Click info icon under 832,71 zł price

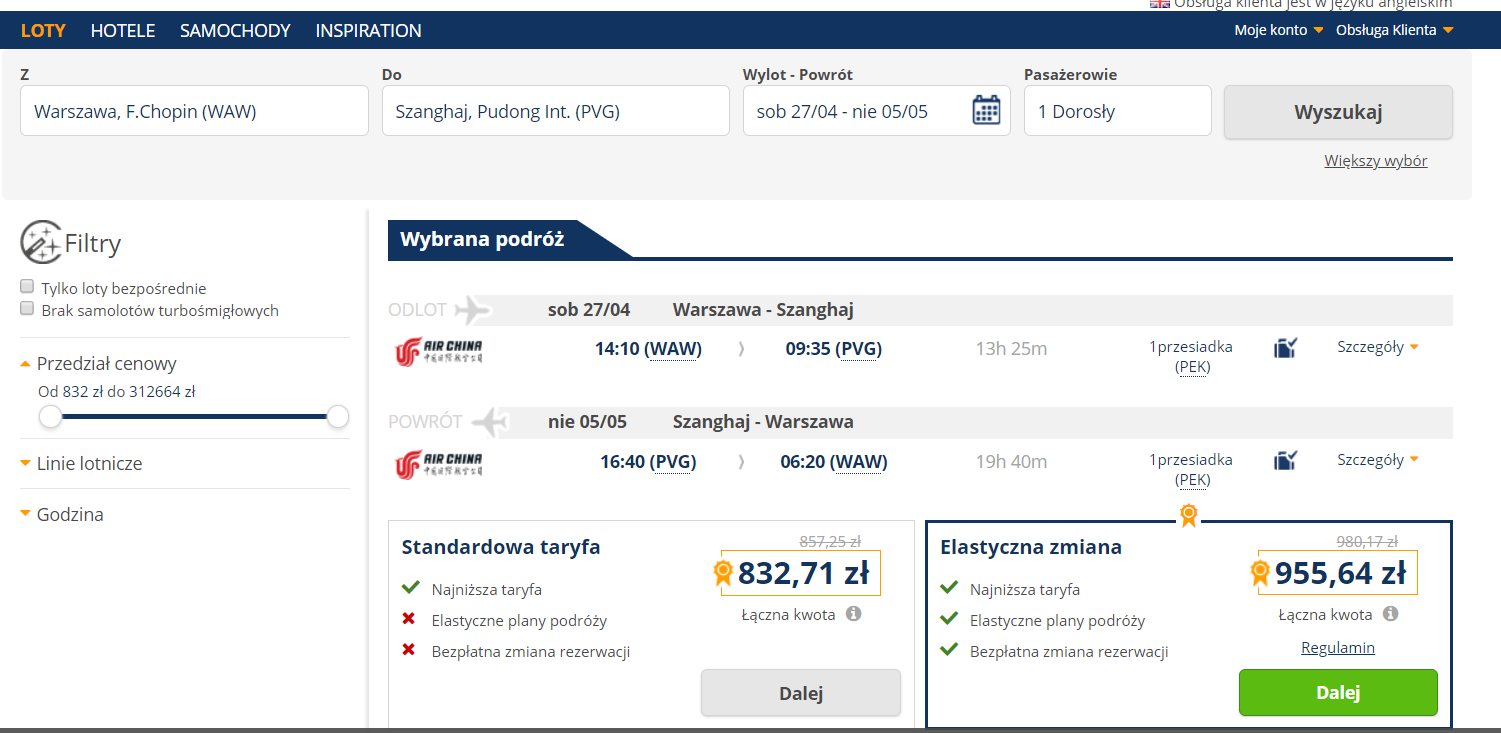pos(853,614)
